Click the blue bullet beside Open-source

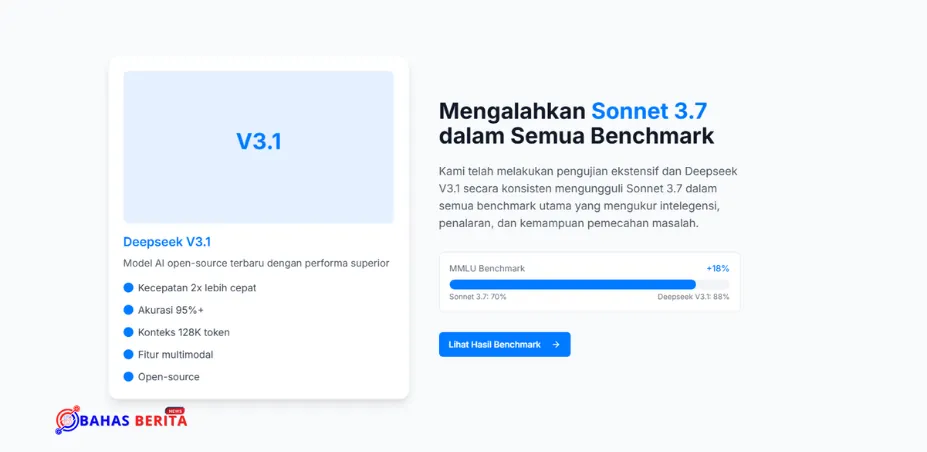128,376
